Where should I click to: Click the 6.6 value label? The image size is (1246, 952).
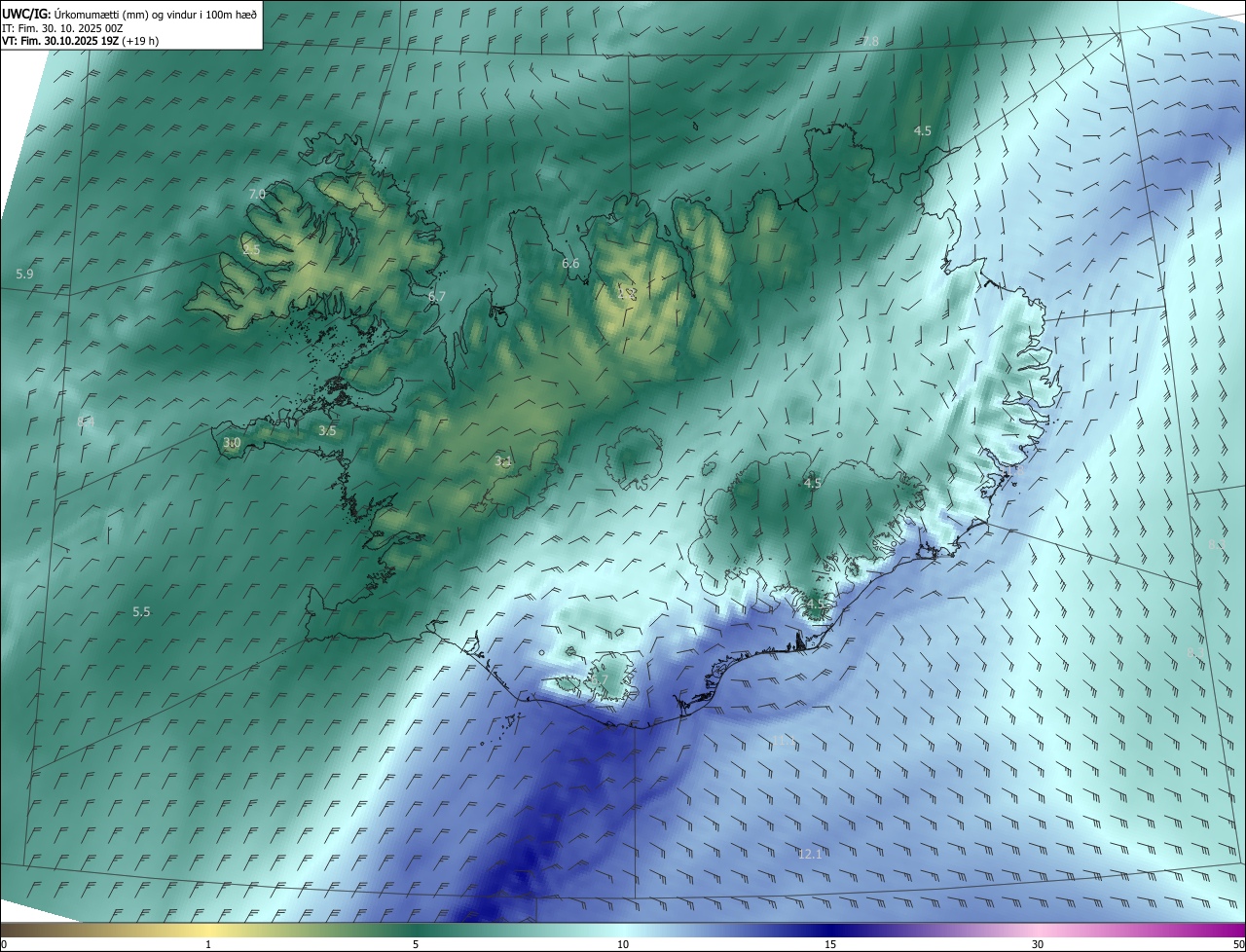pos(570,264)
